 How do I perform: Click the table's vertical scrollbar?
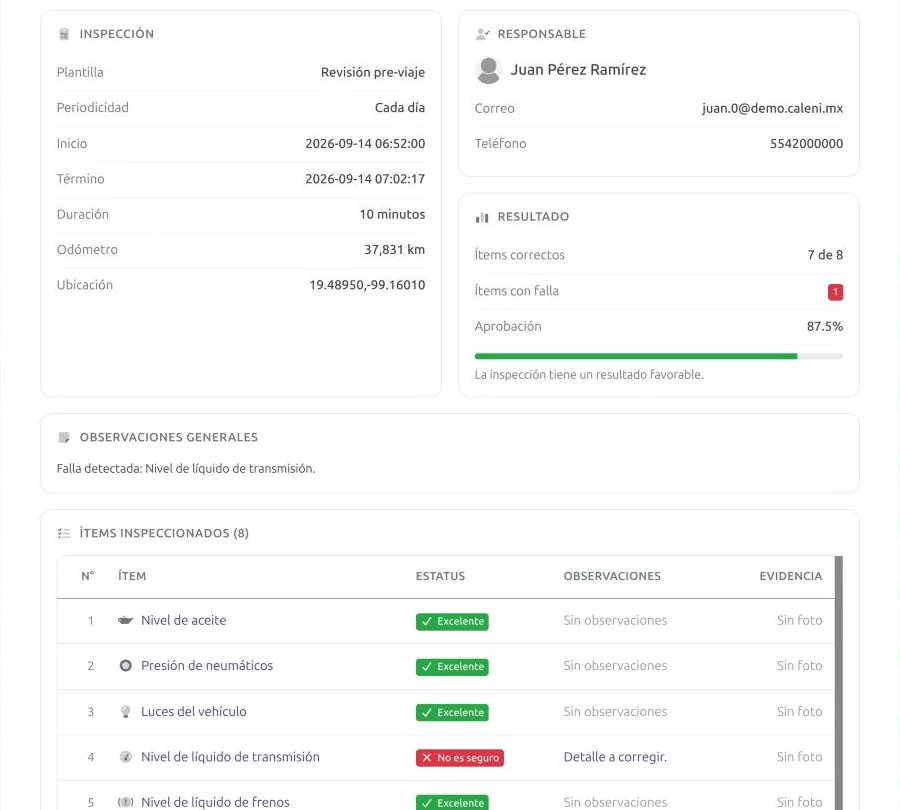pyautogui.click(x=839, y=683)
